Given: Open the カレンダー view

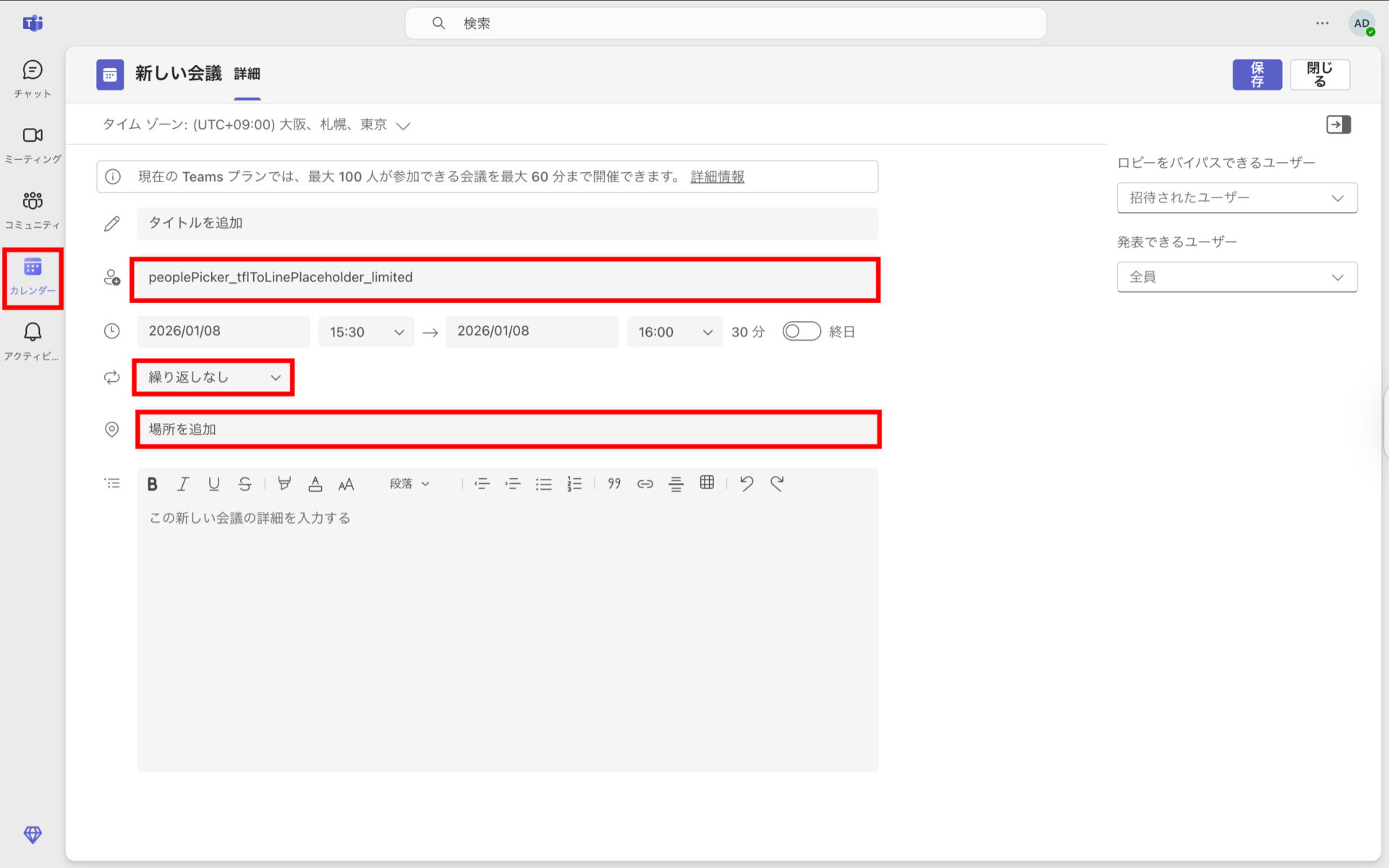Looking at the screenshot, I should click(32, 275).
